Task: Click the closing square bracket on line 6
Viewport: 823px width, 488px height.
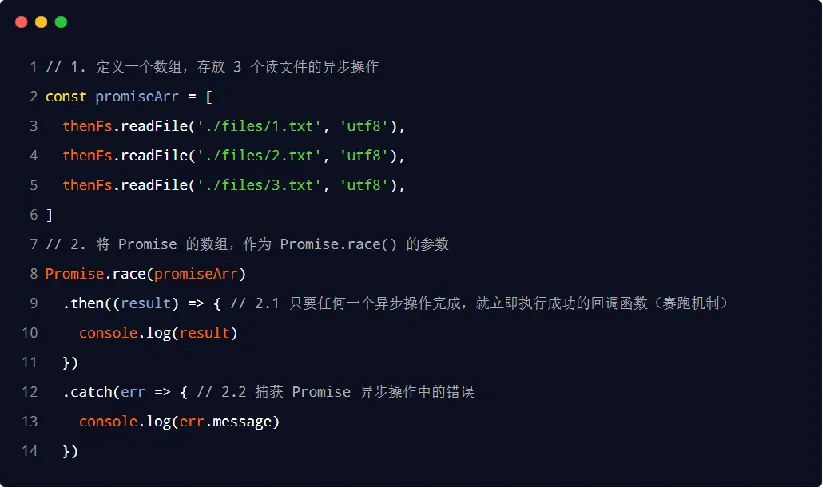Action: click(x=49, y=215)
